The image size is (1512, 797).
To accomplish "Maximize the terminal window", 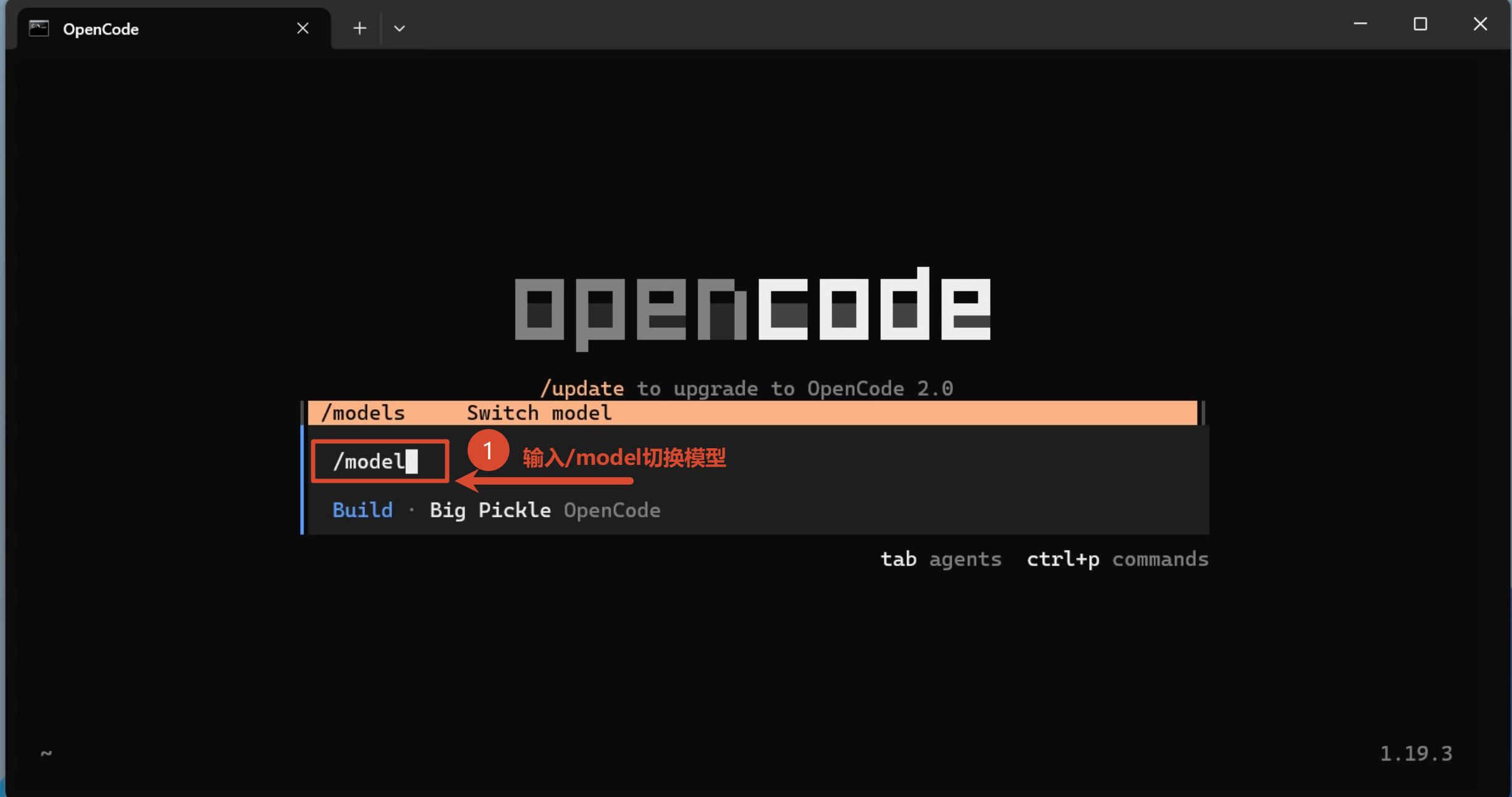I will click(x=1420, y=24).
